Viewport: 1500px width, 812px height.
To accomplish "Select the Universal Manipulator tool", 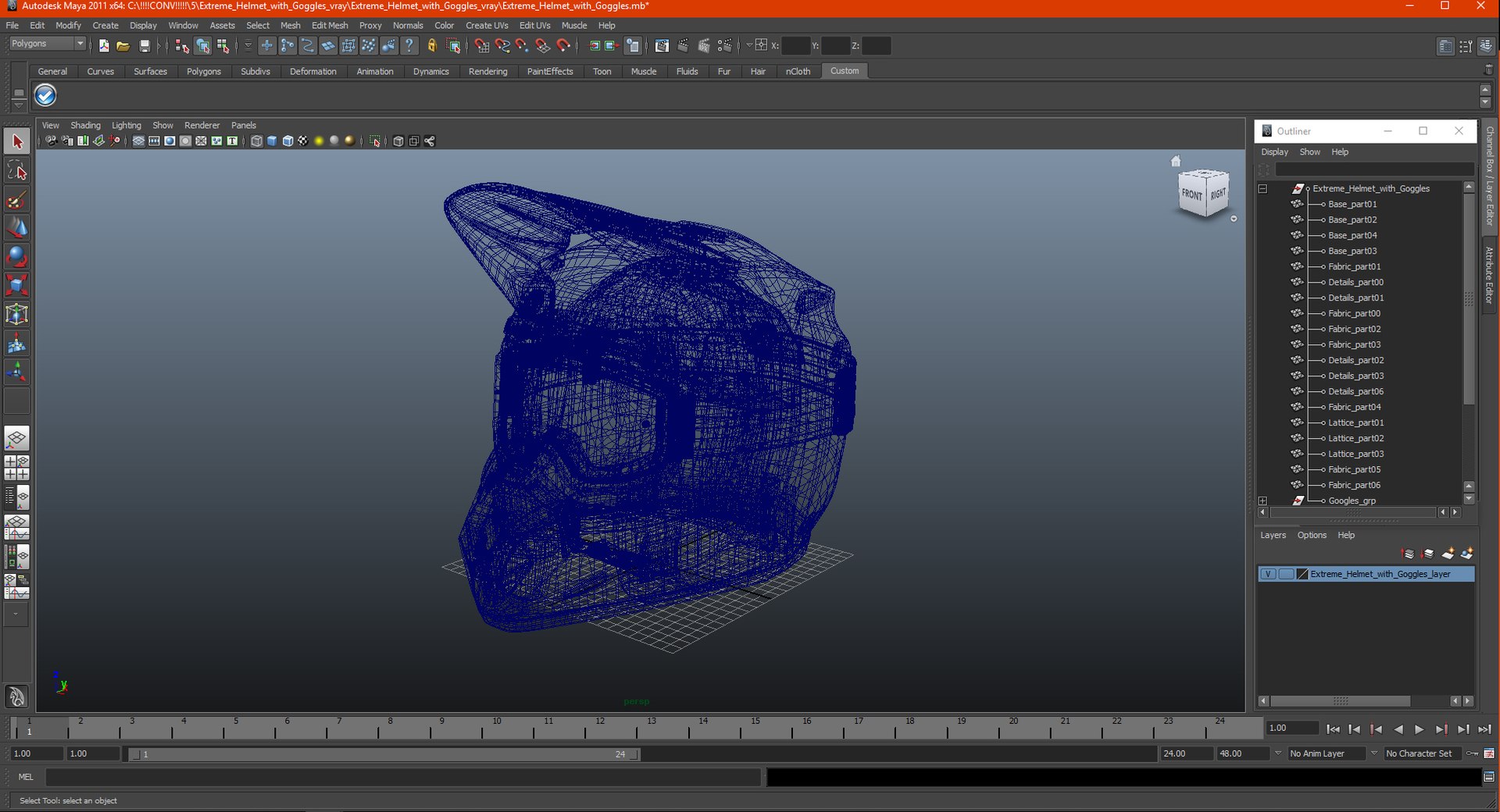I will pos(17,313).
